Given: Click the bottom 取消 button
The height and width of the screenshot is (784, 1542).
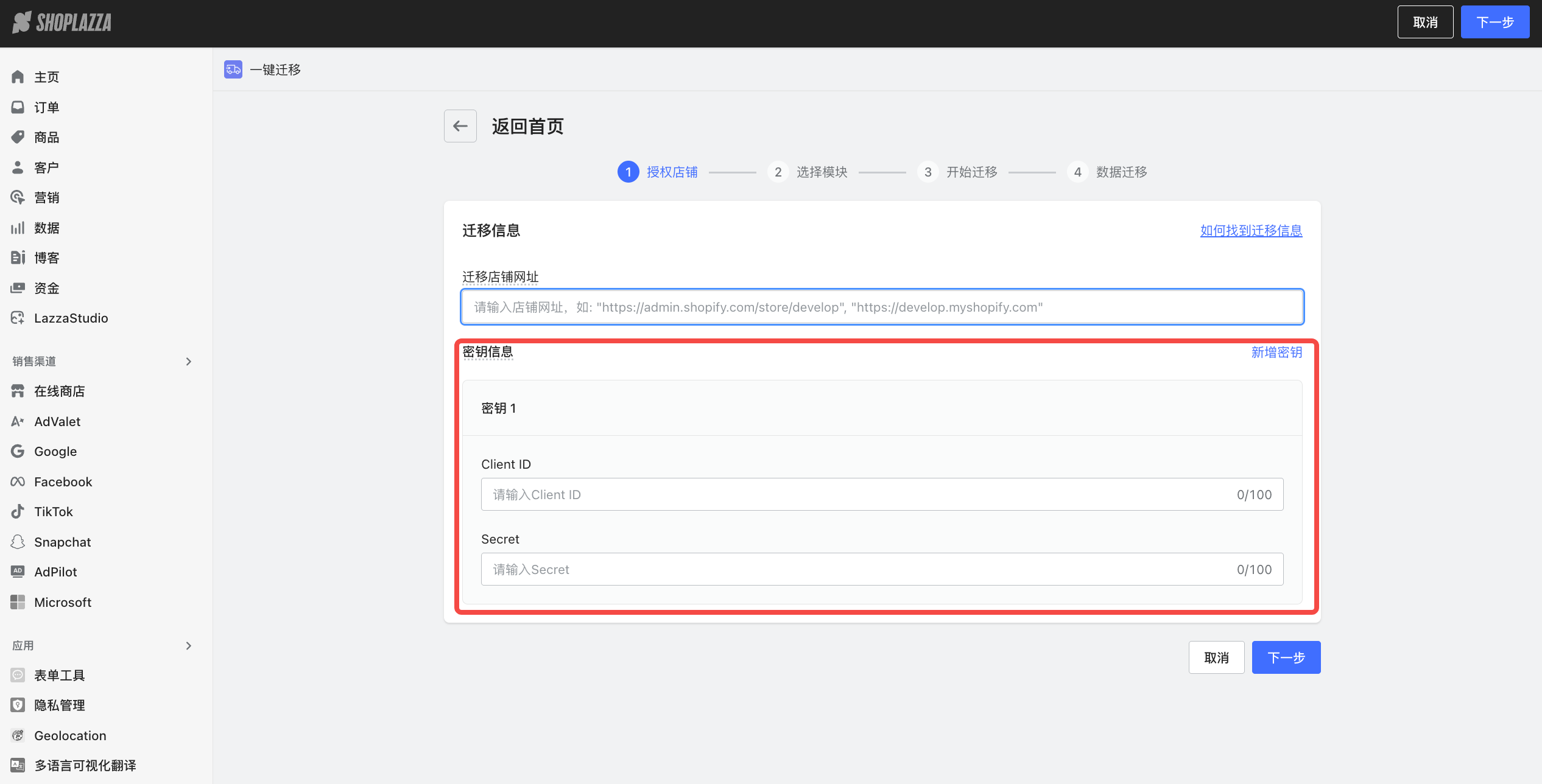Looking at the screenshot, I should pyautogui.click(x=1217, y=657).
